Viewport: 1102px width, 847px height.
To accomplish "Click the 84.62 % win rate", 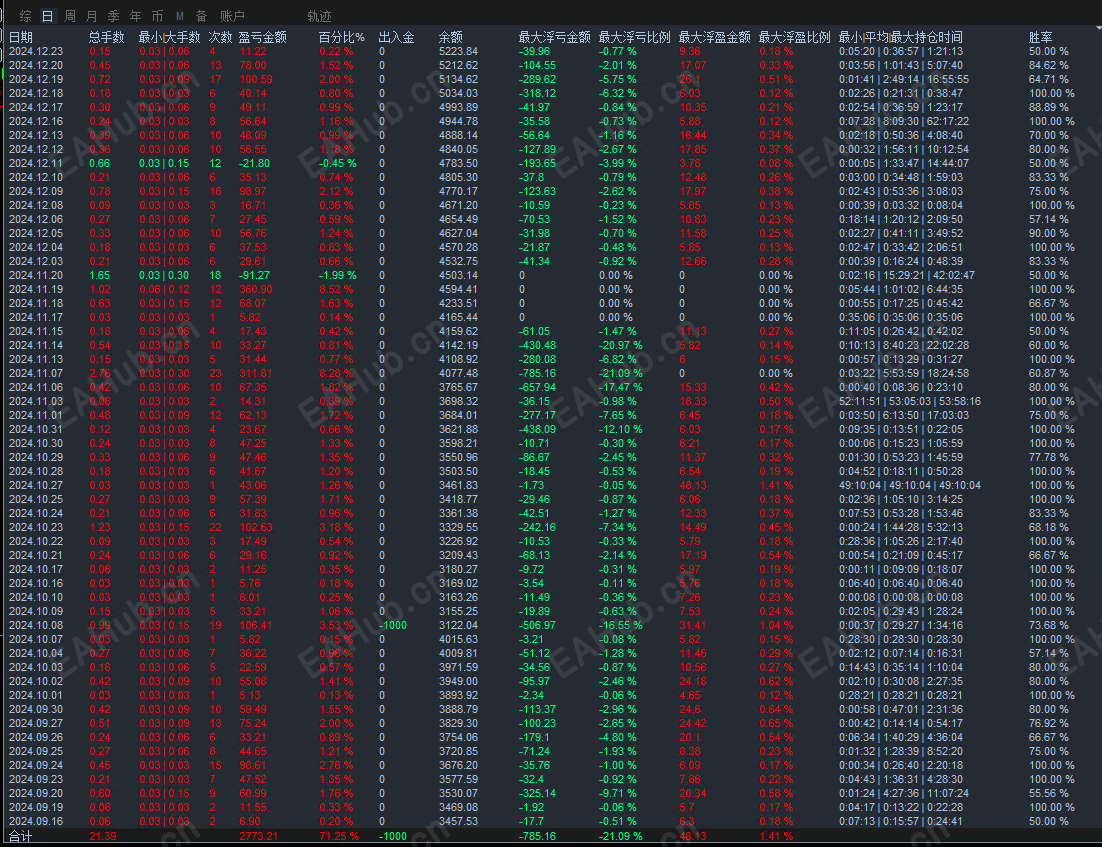I will (1049, 65).
